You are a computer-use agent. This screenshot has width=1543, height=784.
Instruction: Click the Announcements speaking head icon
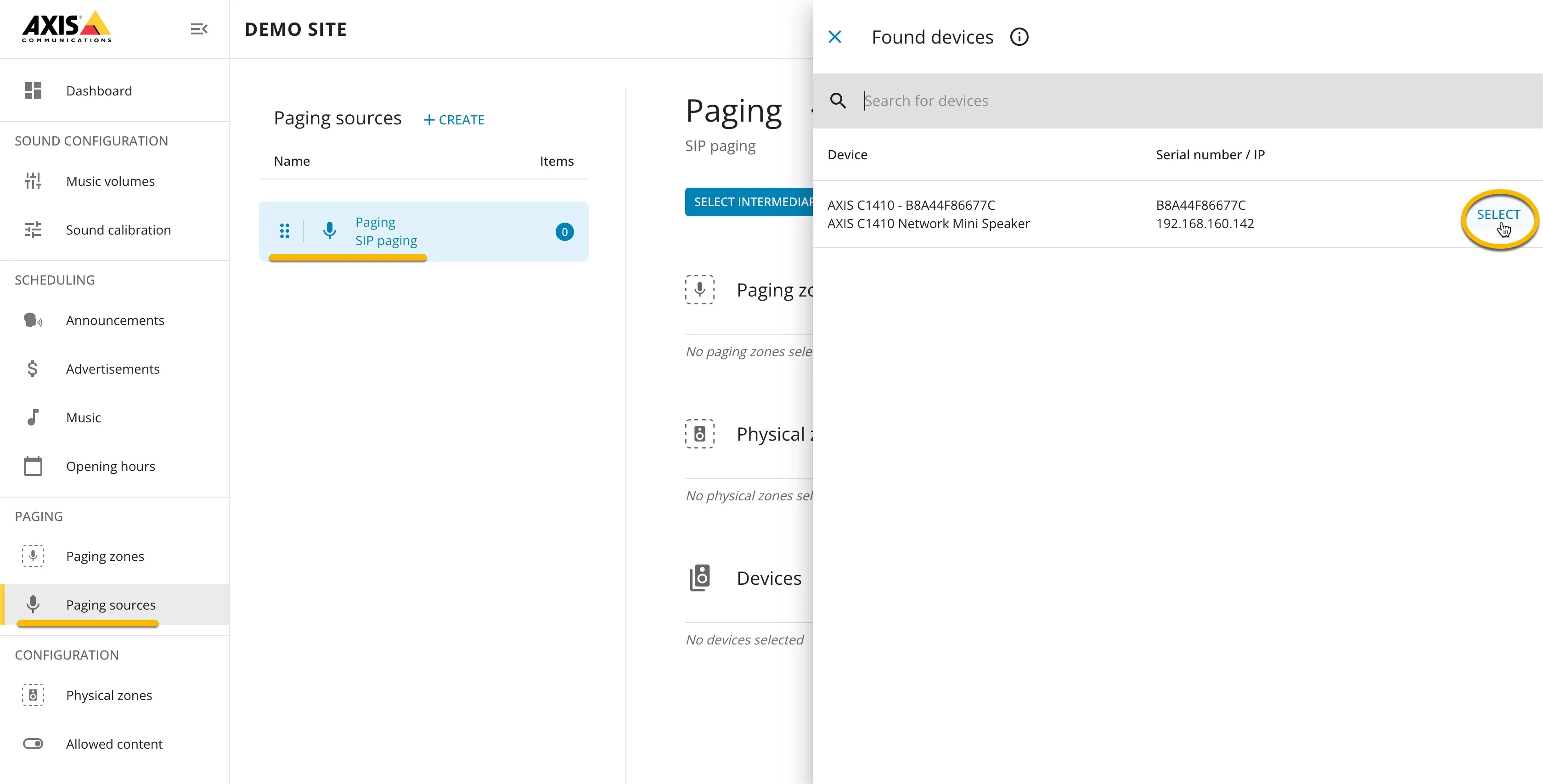coord(33,320)
